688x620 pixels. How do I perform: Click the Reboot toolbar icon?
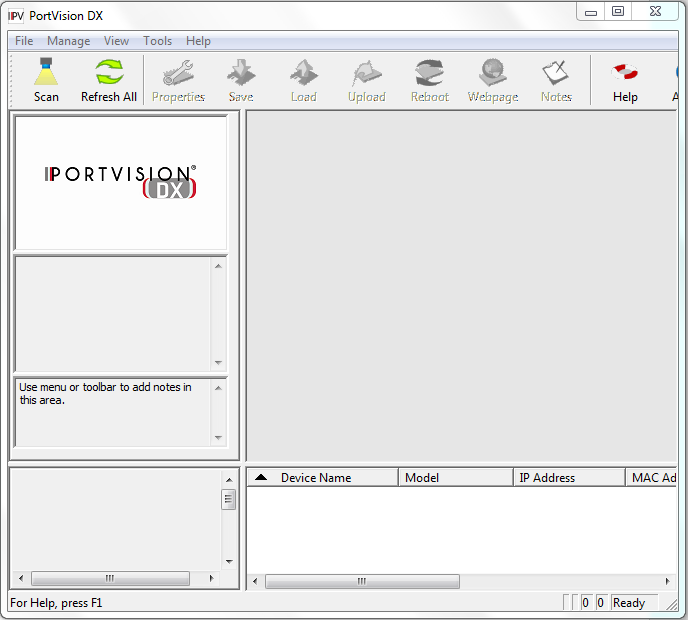[430, 80]
